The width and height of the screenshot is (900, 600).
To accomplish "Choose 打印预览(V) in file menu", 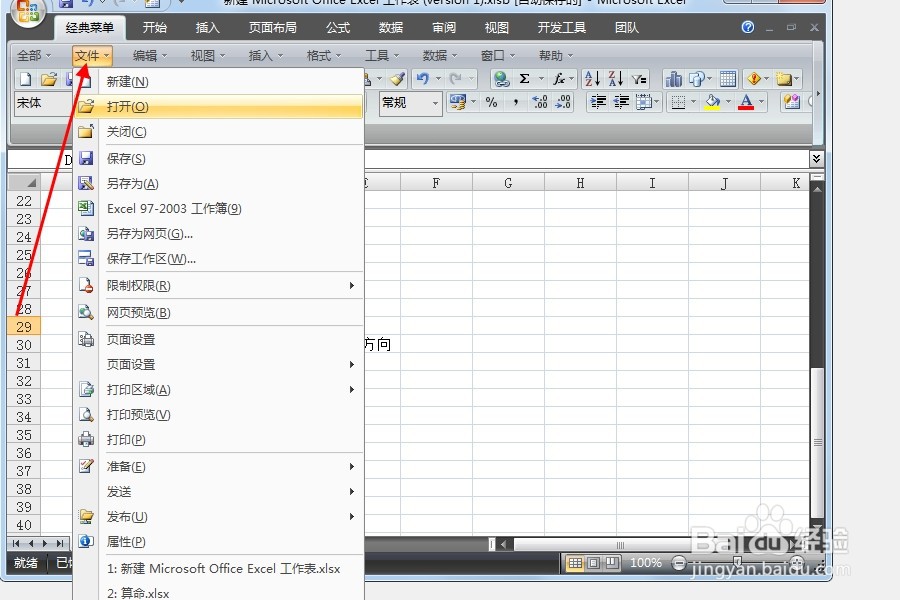I will pos(219,415).
